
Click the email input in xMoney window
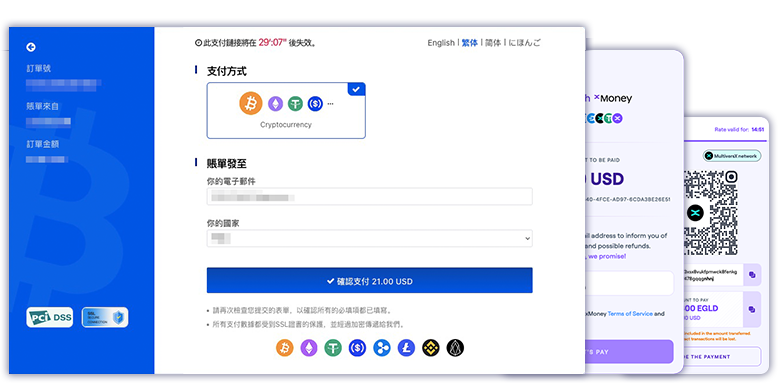tap(630, 283)
